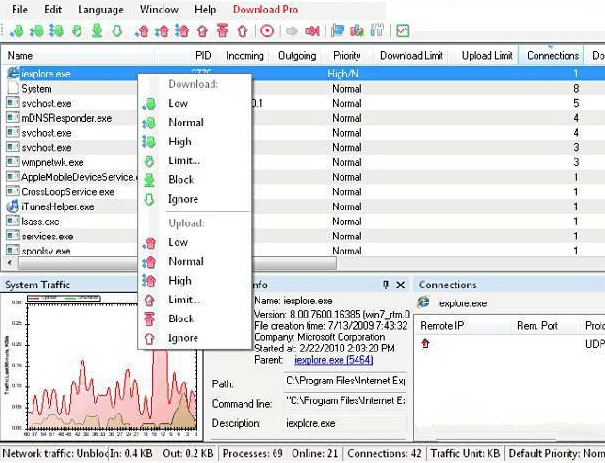Click the tools toolbar icon beside the chart icon
Viewport: 605px width, 463px height.
377,30
